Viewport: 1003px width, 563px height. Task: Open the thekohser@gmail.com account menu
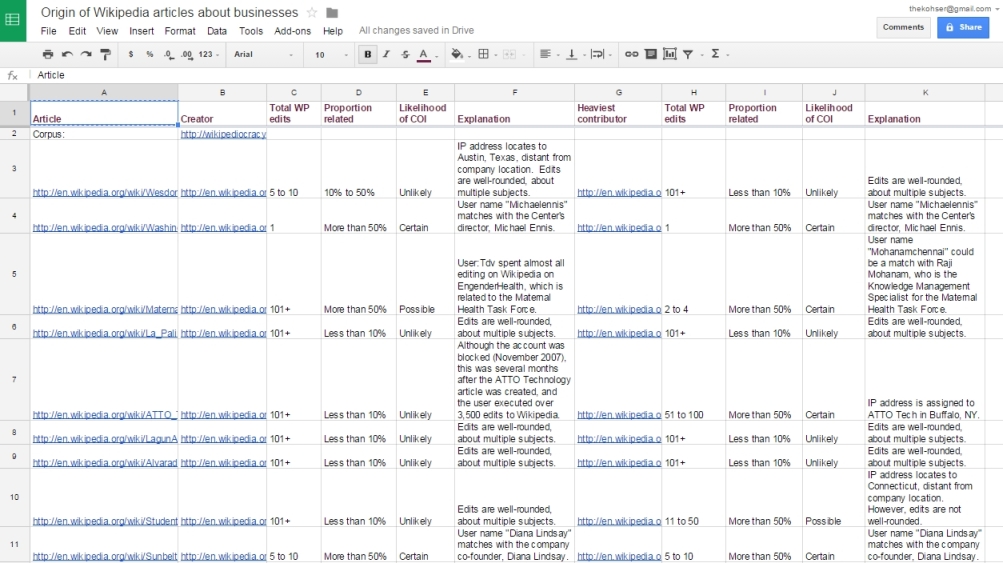click(x=954, y=9)
